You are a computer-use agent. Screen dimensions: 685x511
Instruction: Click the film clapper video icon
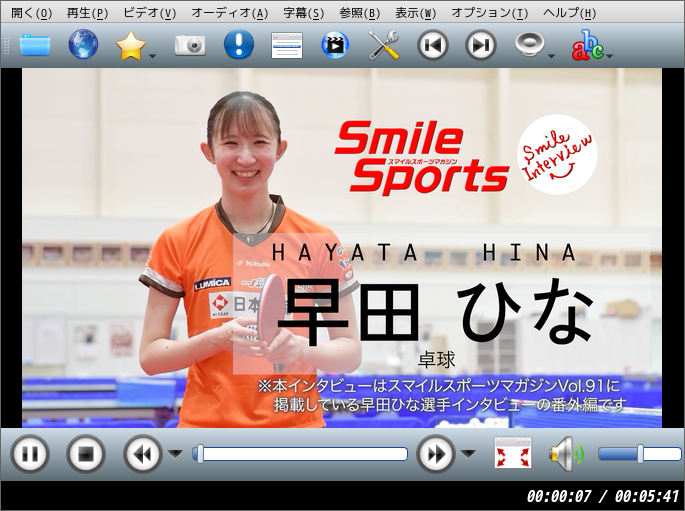pos(335,44)
